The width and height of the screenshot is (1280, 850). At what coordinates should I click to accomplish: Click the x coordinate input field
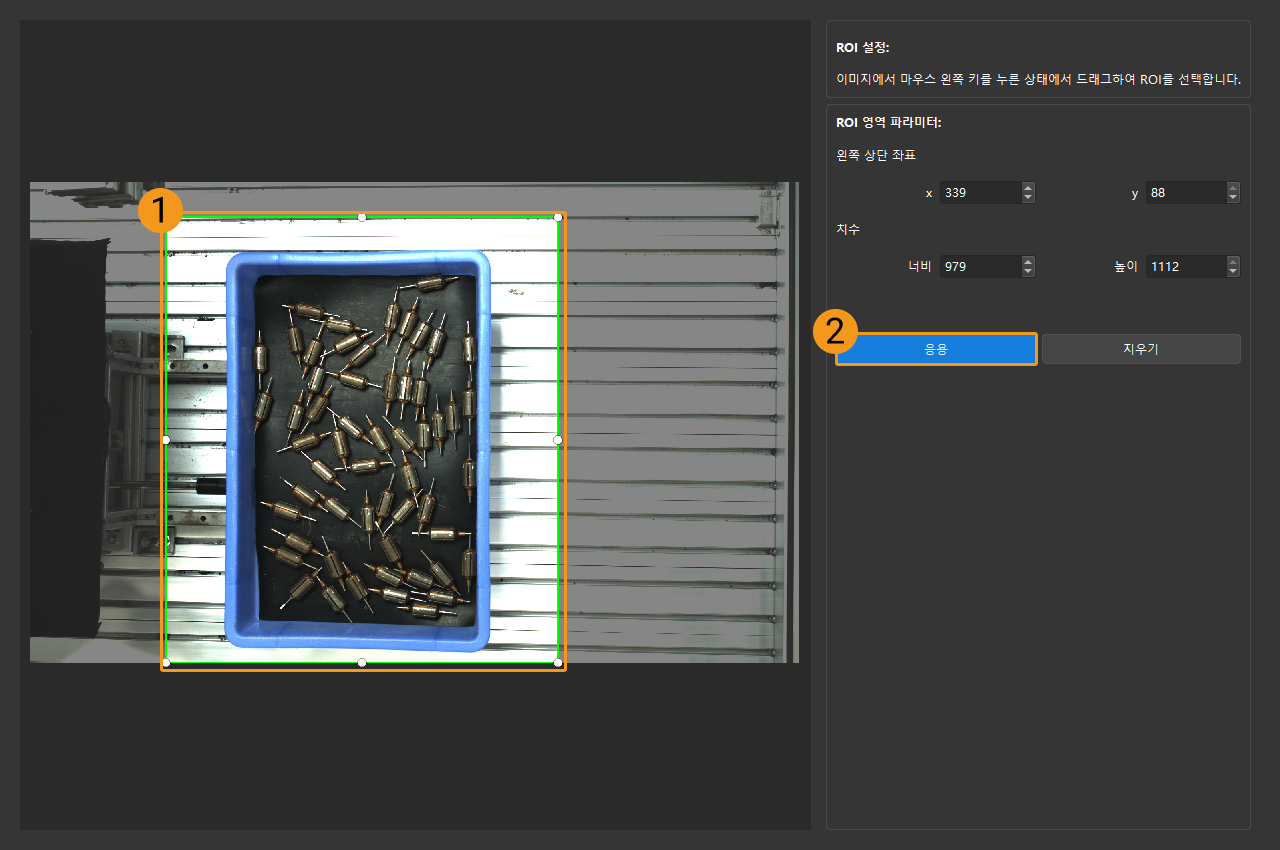tap(979, 193)
